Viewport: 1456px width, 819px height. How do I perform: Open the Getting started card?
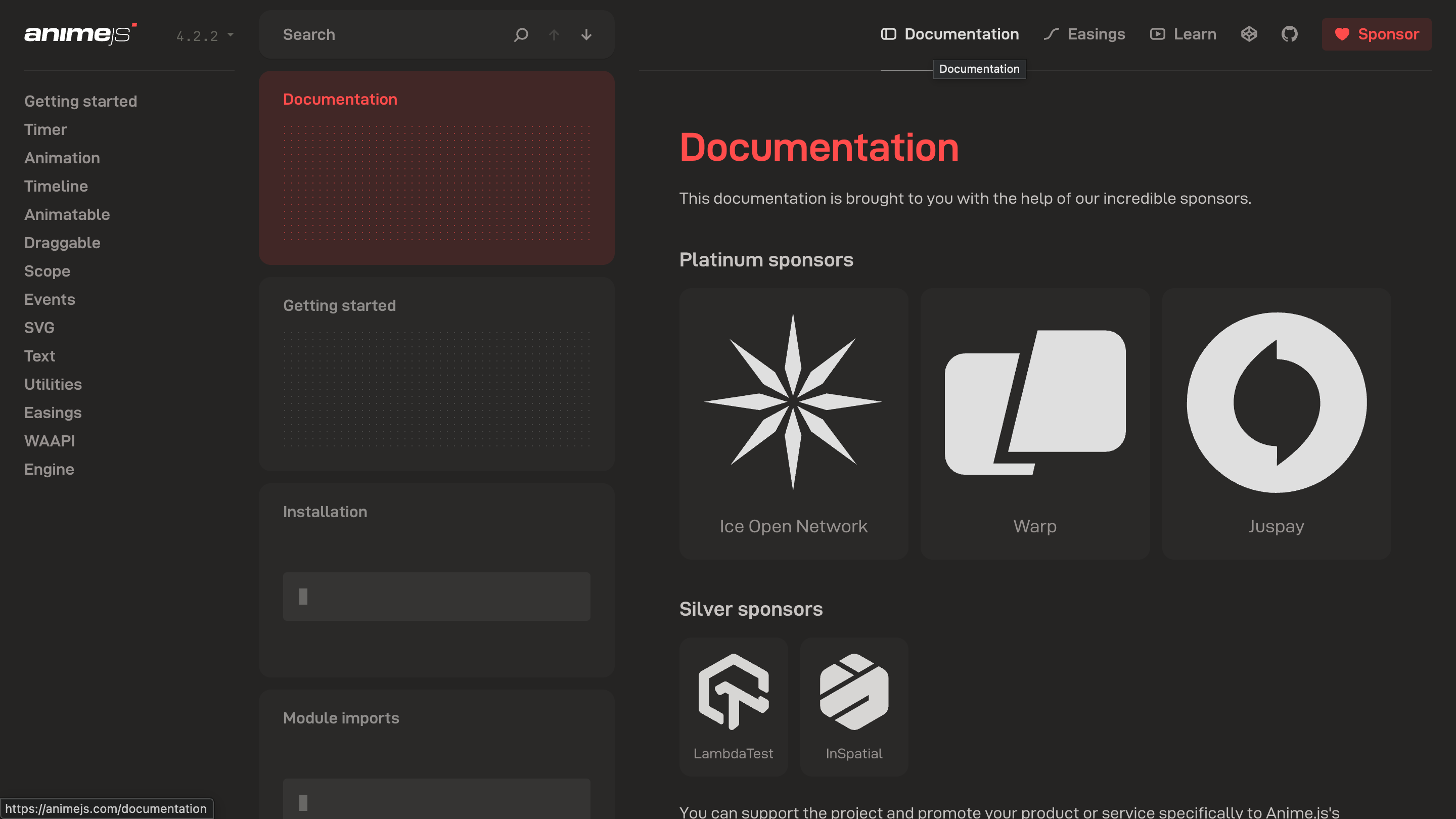(x=436, y=374)
